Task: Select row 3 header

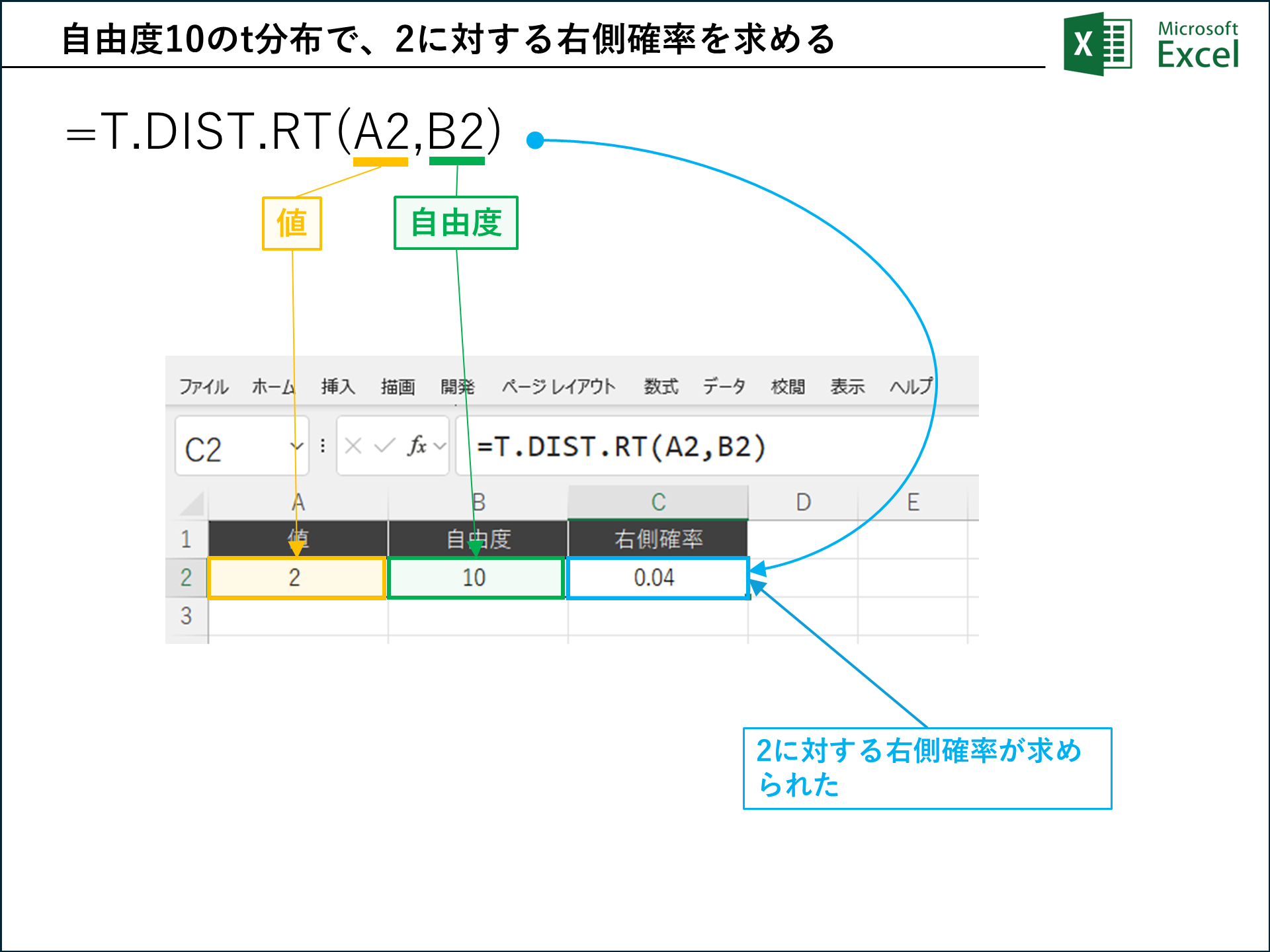Action: click(x=187, y=616)
